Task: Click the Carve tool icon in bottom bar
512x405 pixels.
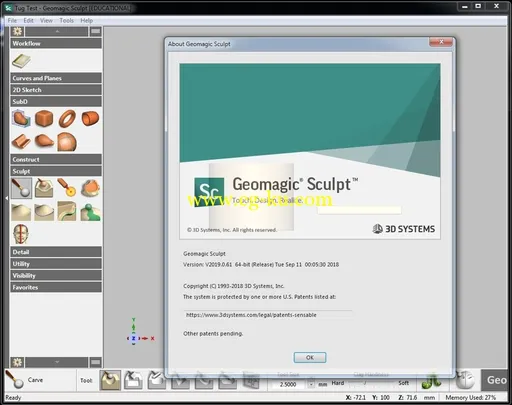Action: pos(14,380)
